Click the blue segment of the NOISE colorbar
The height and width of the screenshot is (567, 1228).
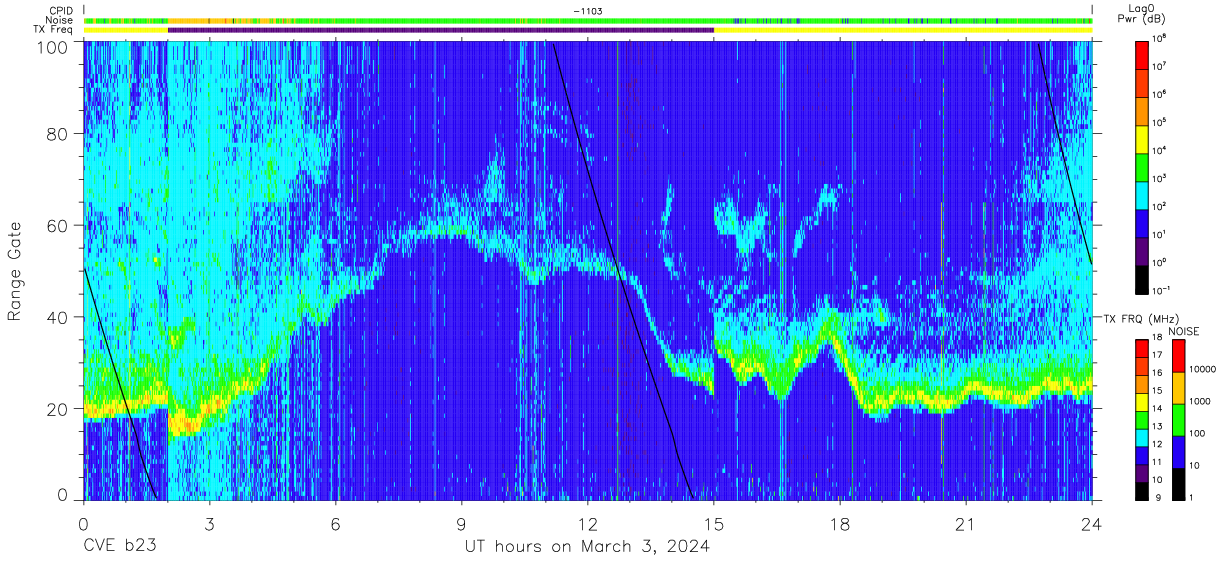[x=1178, y=452]
